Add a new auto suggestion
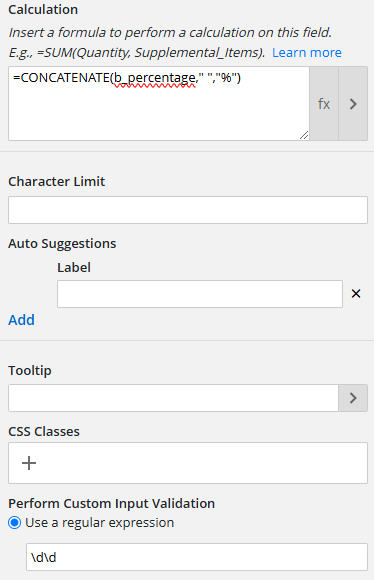 tap(21, 320)
